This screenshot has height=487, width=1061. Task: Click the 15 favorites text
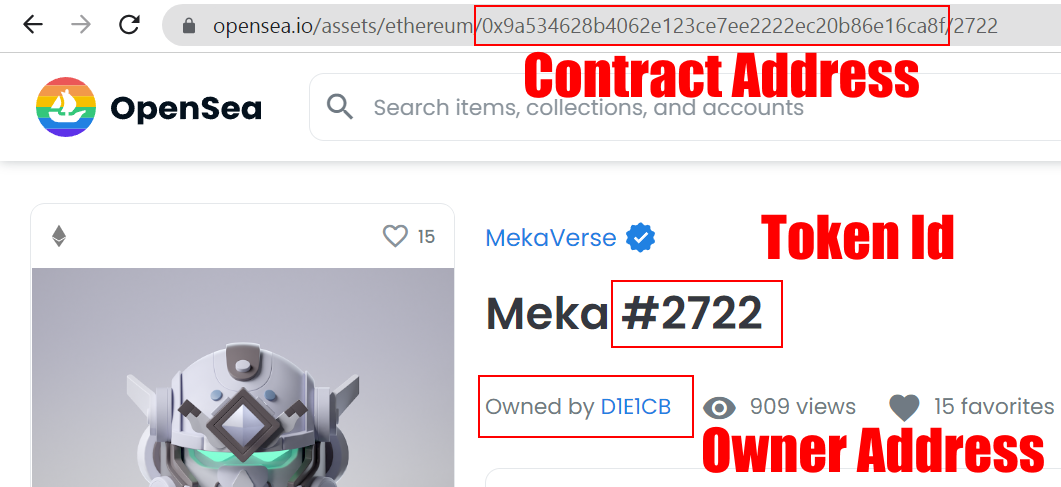pos(994,406)
